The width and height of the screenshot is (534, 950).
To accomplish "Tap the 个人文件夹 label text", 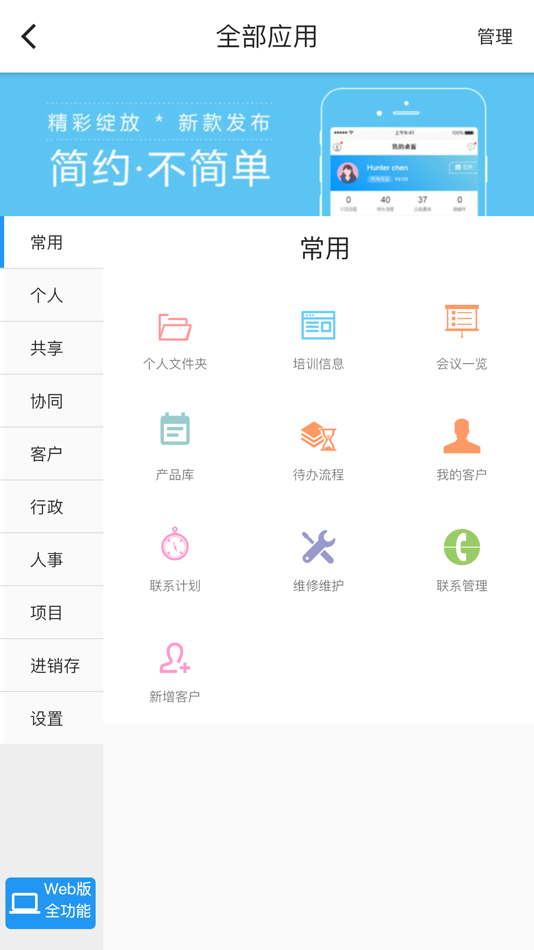I will click(x=175, y=364).
